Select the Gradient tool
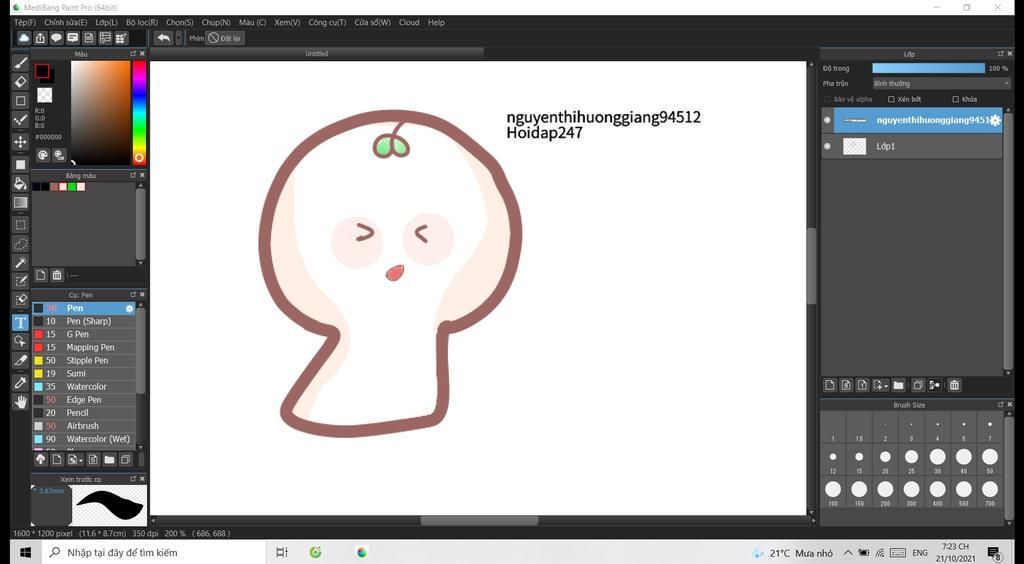This screenshot has height=564, width=1024. pyautogui.click(x=20, y=202)
